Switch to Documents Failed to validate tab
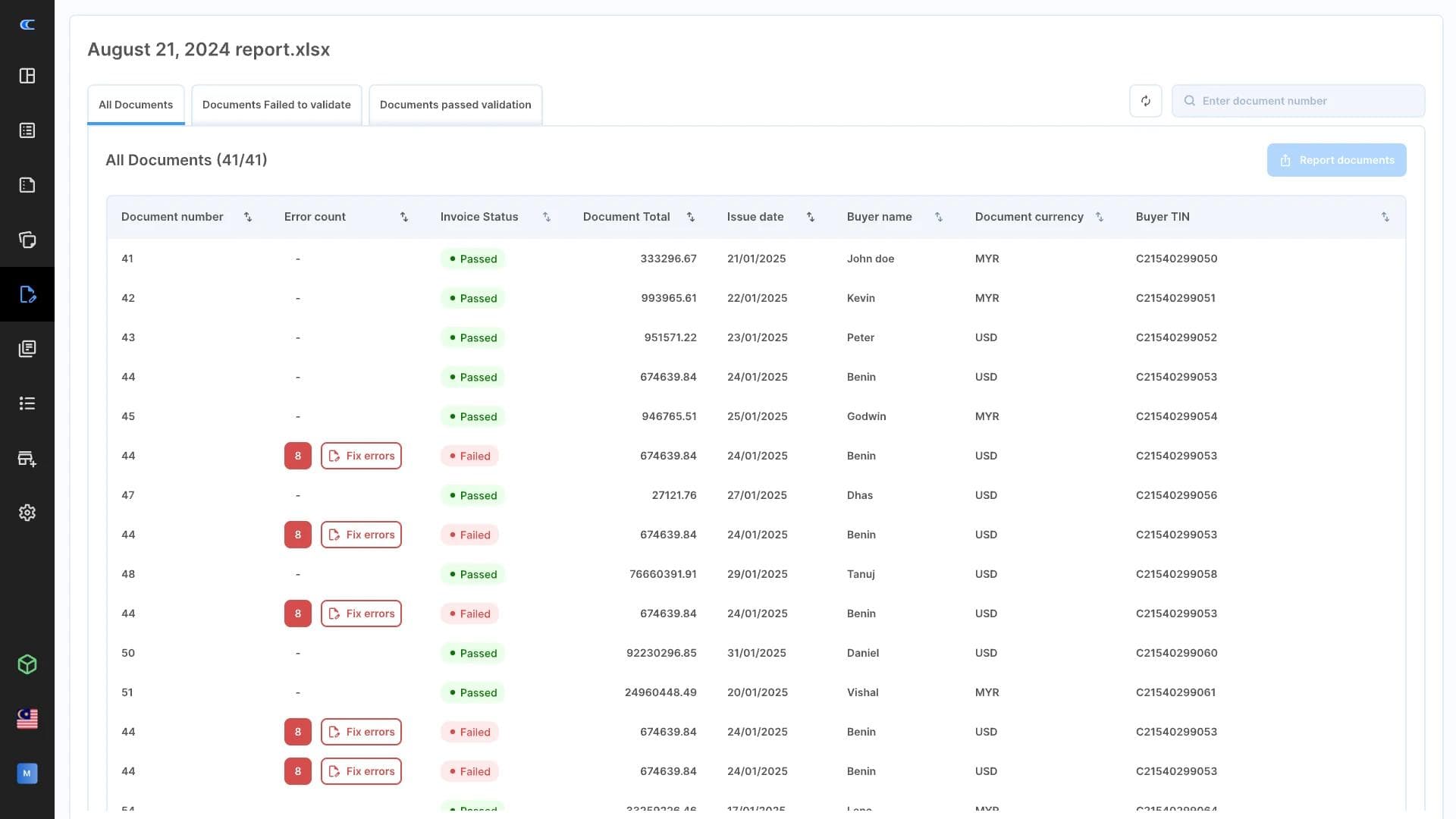Image resolution: width=1456 pixels, height=819 pixels. click(276, 105)
